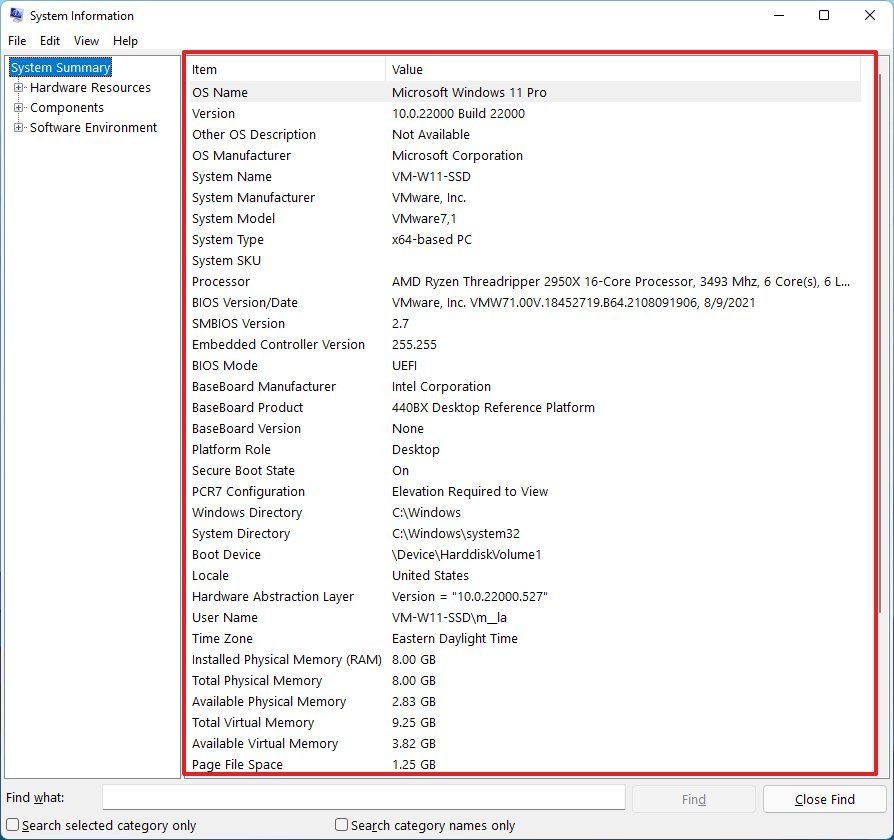Screen dimensions: 894x840
Task: Expand the Hardware Resources tree node
Action: tap(19, 87)
